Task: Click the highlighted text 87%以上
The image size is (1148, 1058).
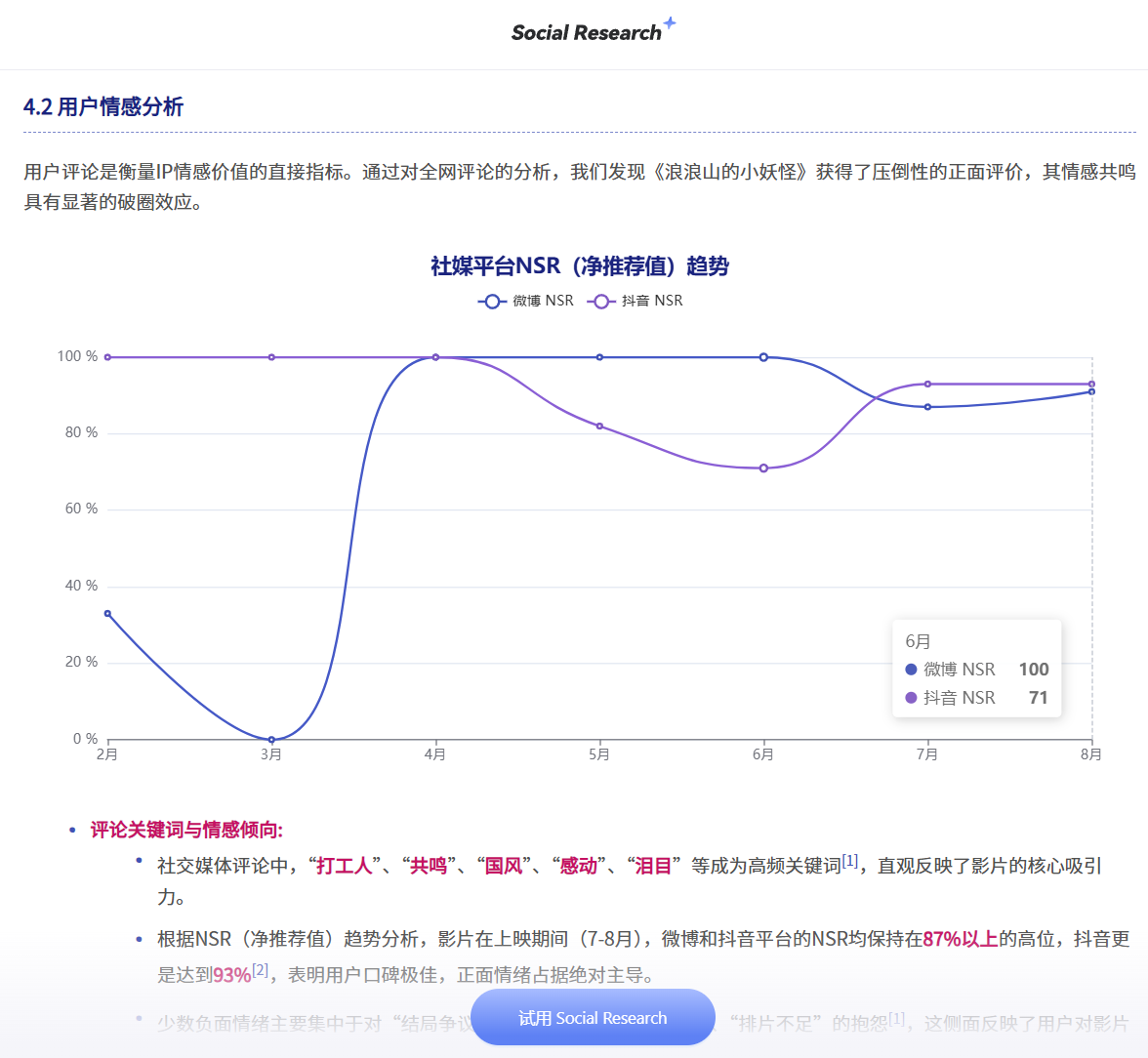Action: (961, 939)
